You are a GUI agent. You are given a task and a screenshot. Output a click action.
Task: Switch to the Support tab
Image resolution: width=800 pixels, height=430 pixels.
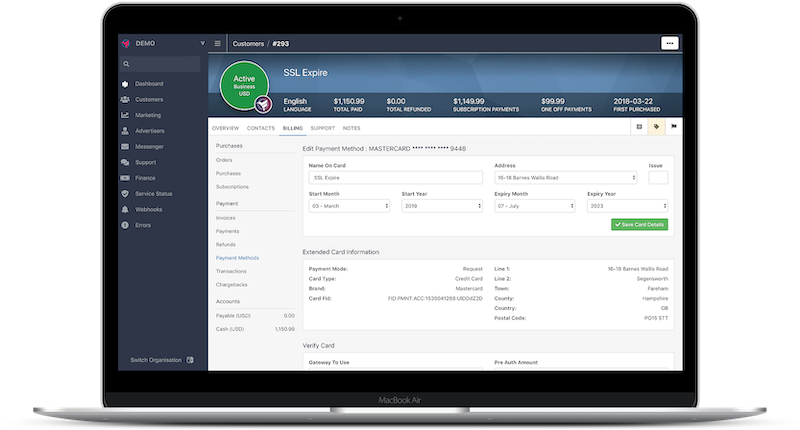tap(322, 129)
